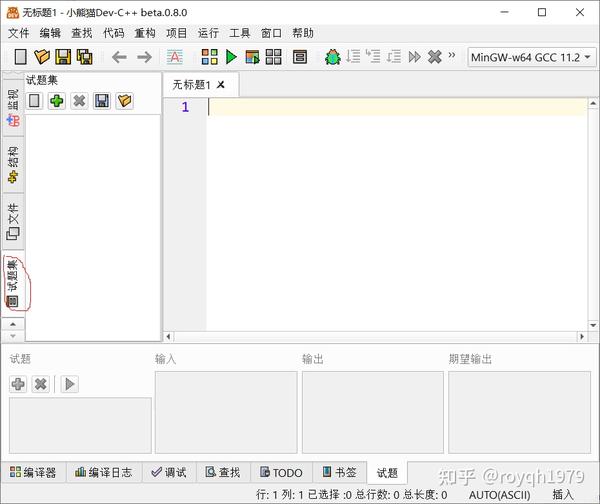Screen dimensions: 600x504
Task: Click the New file icon in main toolbar
Action: click(21, 57)
